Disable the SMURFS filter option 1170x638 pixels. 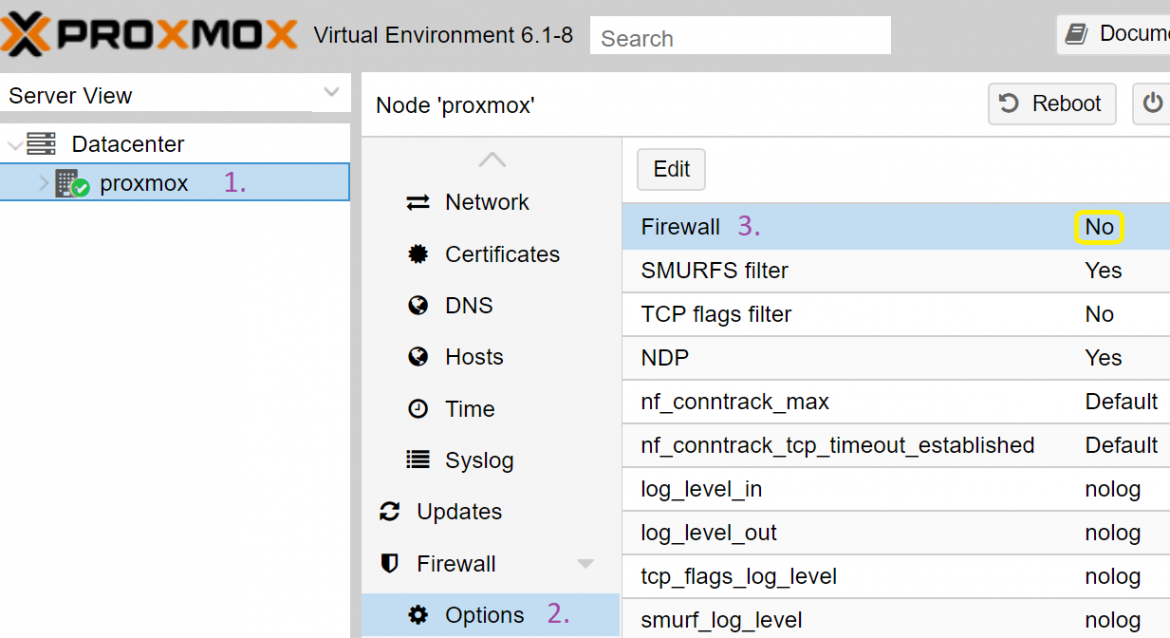coord(1102,270)
